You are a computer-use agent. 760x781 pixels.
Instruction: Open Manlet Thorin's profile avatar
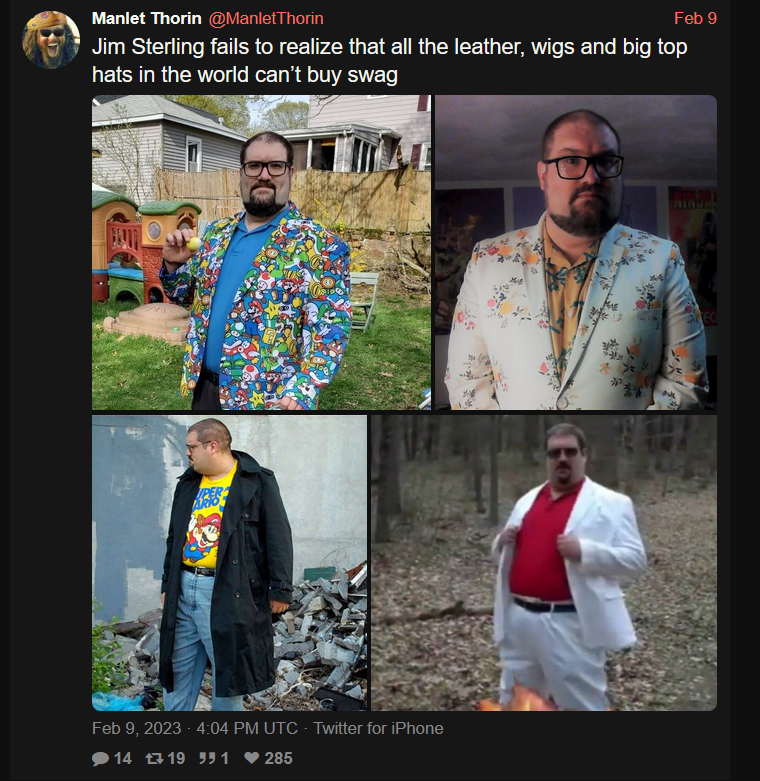tap(51, 40)
